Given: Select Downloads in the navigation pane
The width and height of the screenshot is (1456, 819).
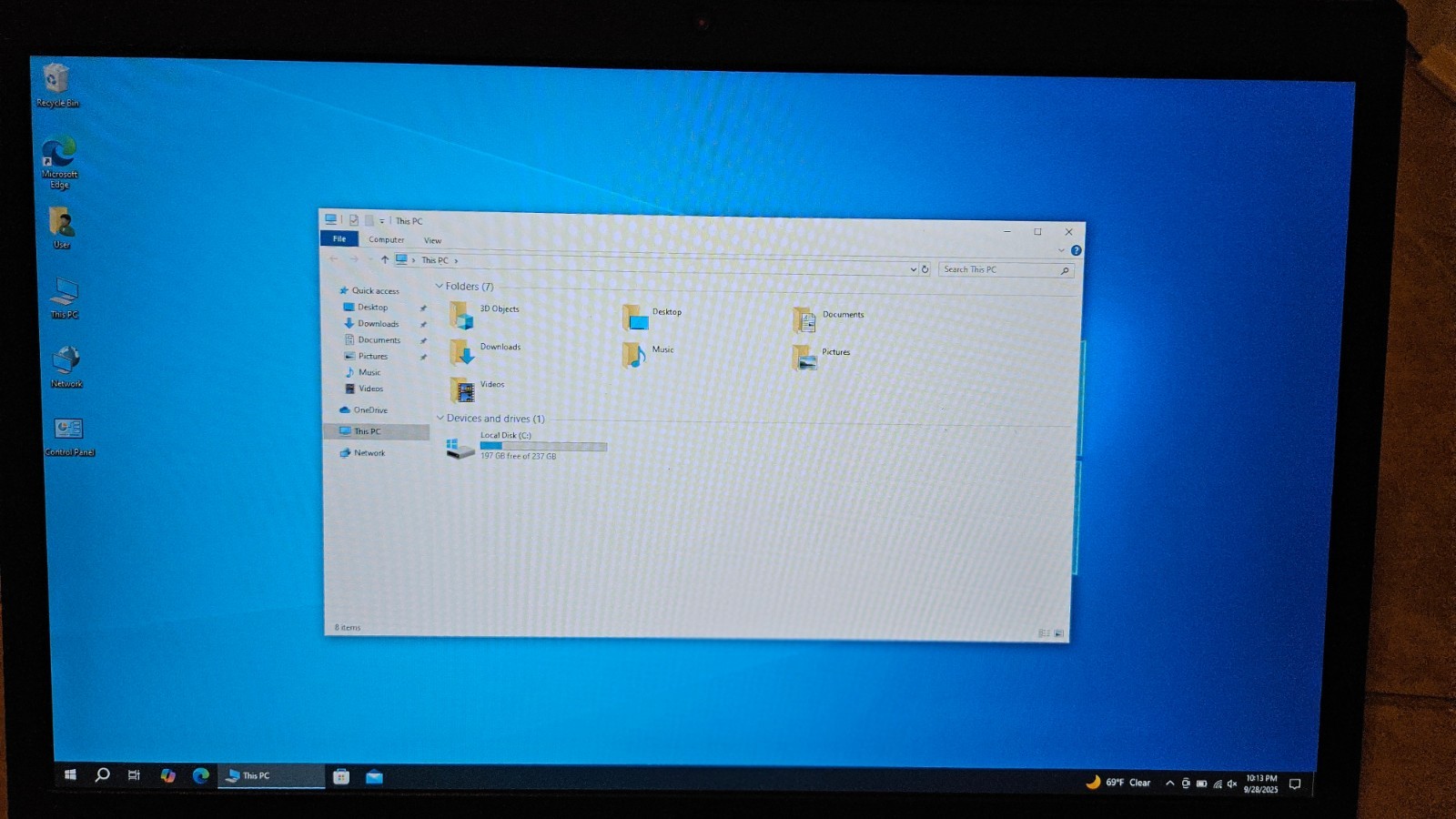Looking at the screenshot, I should click(x=371, y=323).
